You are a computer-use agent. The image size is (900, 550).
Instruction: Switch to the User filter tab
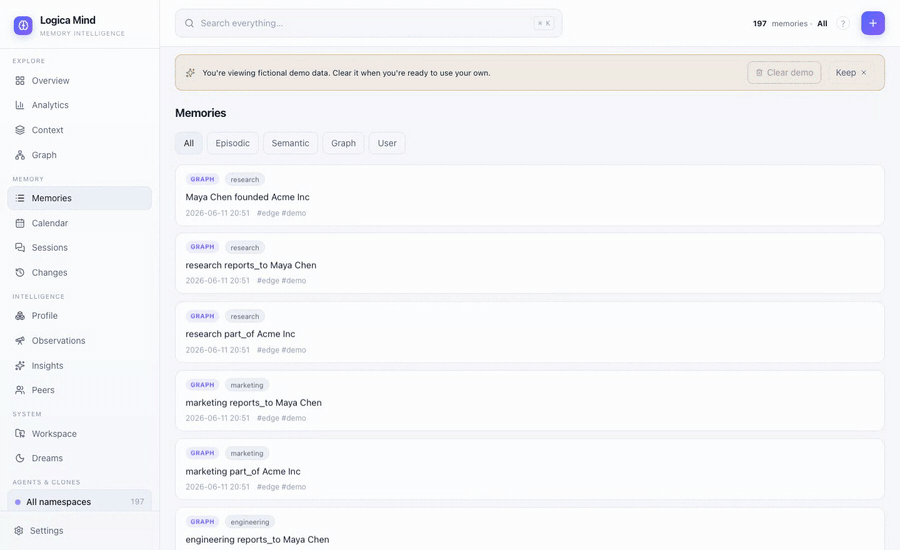387,144
